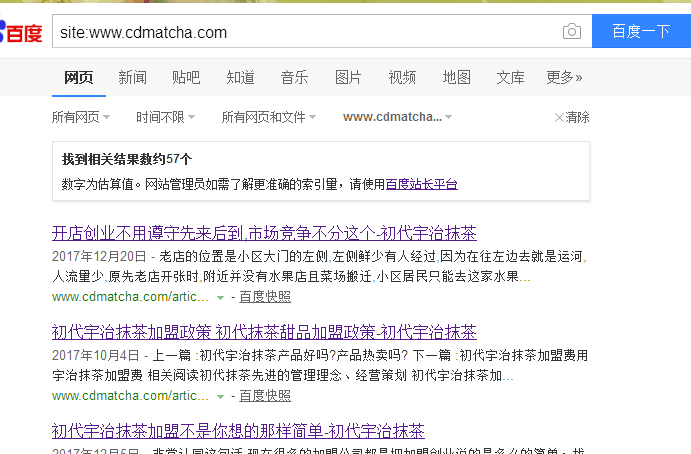Open the 文库 tab

click(510, 78)
